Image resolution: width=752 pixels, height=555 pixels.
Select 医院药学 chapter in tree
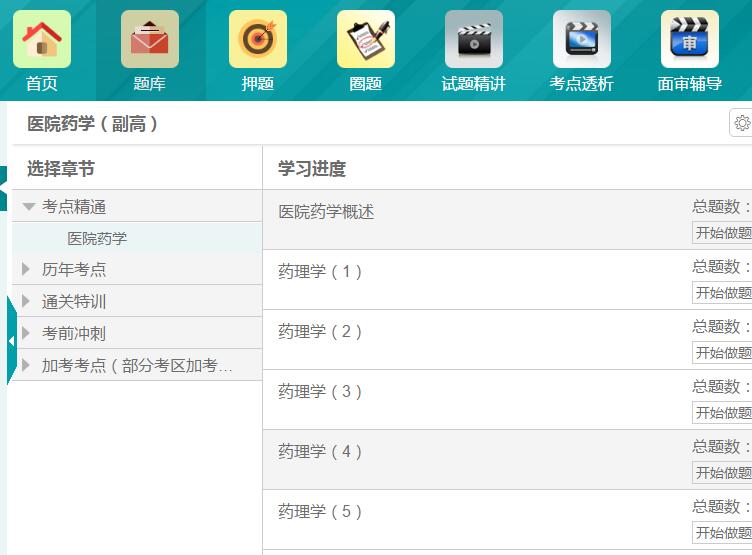pos(97,238)
